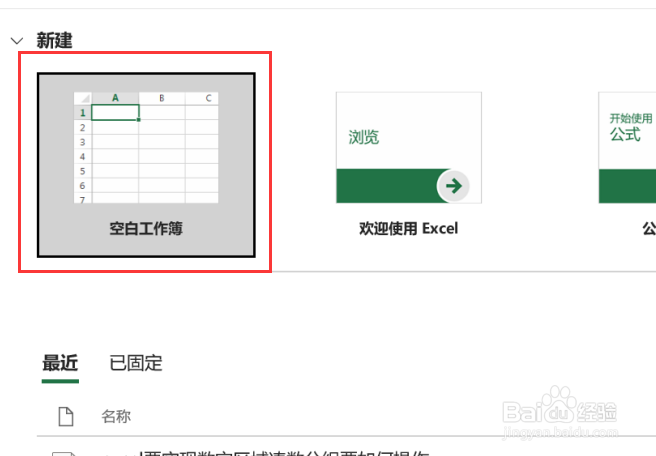Click the cut-off 公 caption under formula template
The height and width of the screenshot is (456, 656).
649,228
